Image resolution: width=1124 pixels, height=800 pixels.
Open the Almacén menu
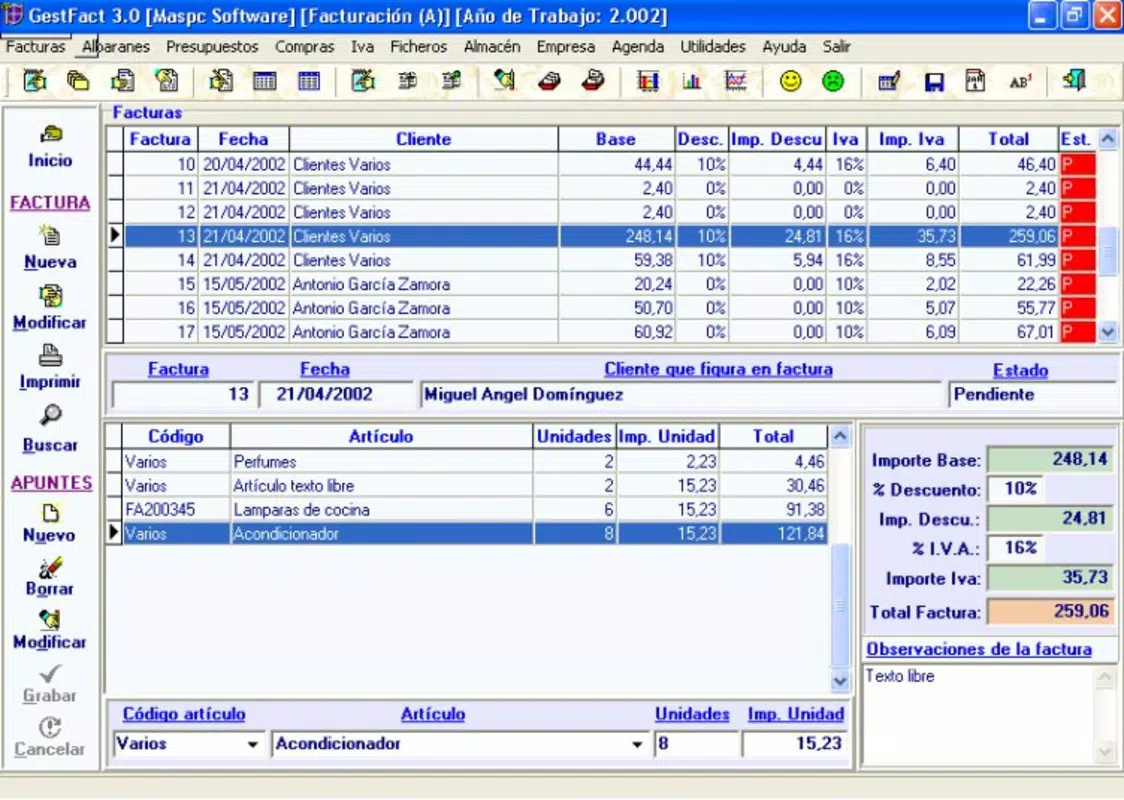coord(492,47)
